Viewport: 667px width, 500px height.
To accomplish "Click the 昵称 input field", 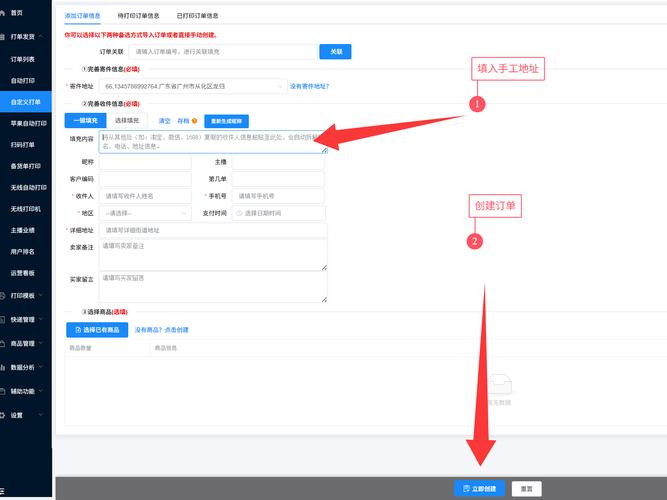I will coord(145,162).
